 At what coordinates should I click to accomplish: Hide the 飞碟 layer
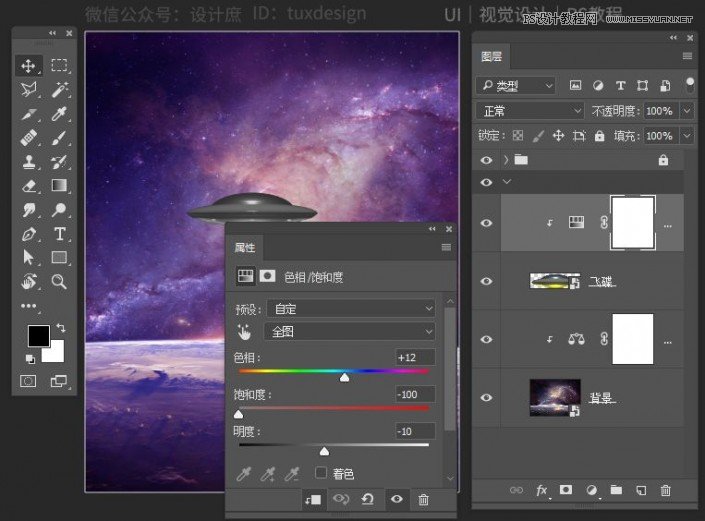tap(486, 281)
